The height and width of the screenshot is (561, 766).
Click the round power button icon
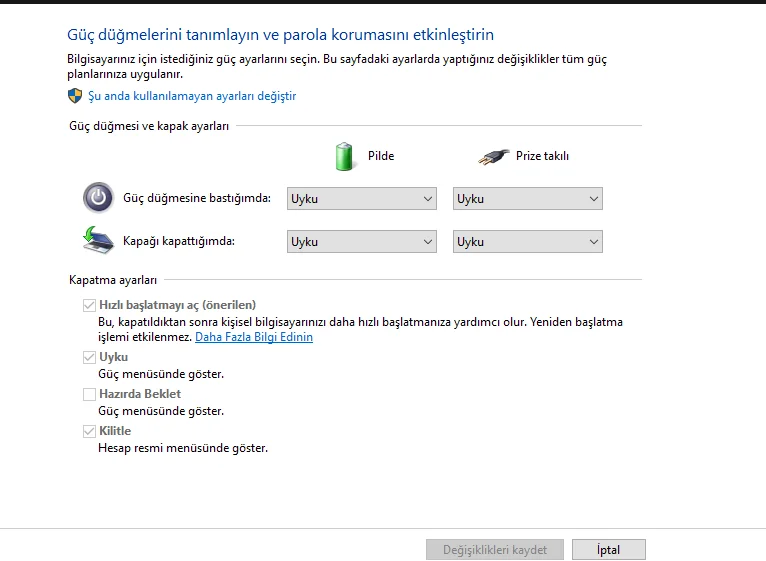pos(98,198)
